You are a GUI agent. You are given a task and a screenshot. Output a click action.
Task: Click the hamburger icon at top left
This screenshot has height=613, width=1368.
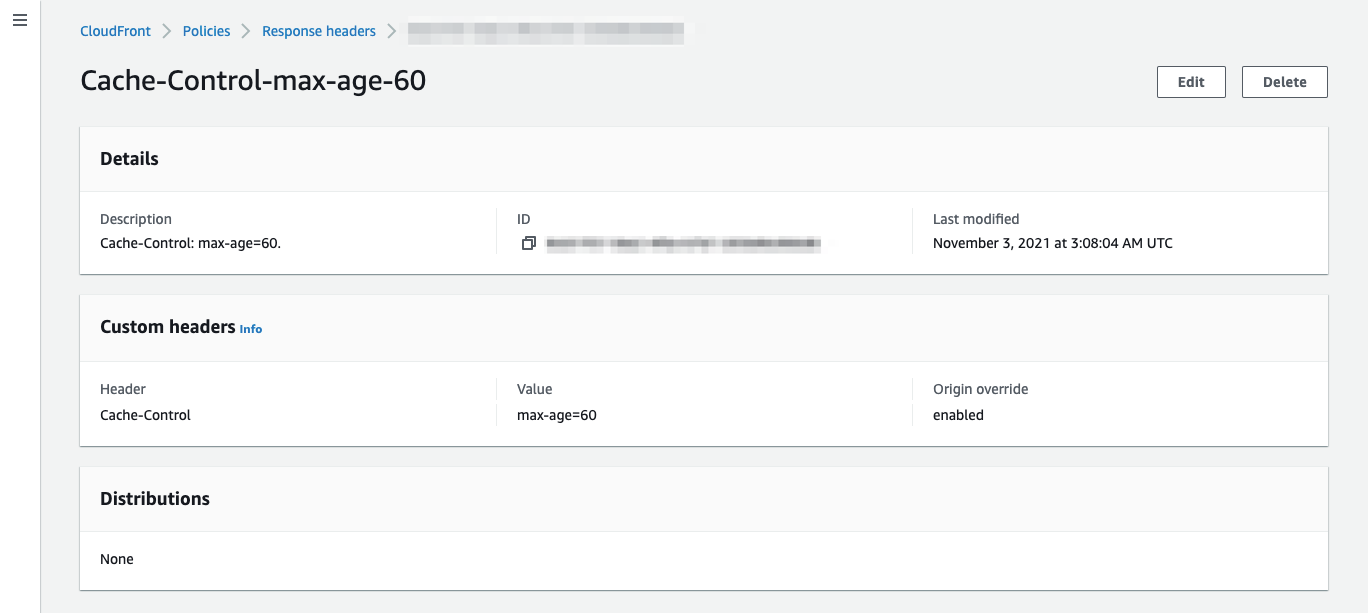click(20, 20)
